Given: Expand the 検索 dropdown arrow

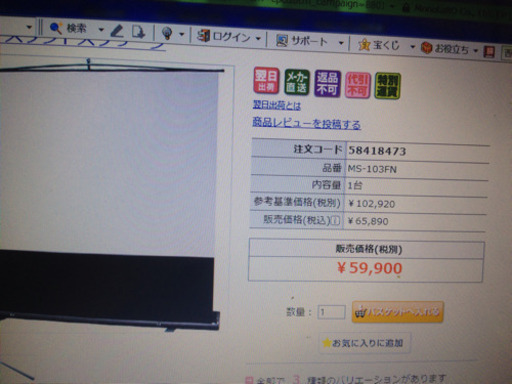Looking at the screenshot, I should [x=101, y=30].
